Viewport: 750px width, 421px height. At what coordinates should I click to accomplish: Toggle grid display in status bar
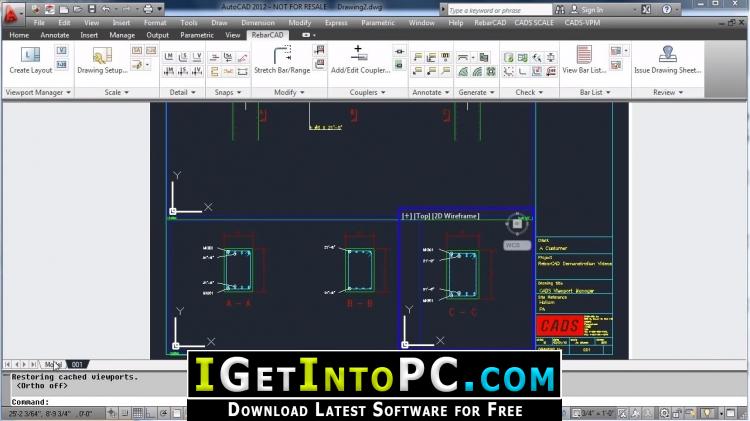[138, 413]
